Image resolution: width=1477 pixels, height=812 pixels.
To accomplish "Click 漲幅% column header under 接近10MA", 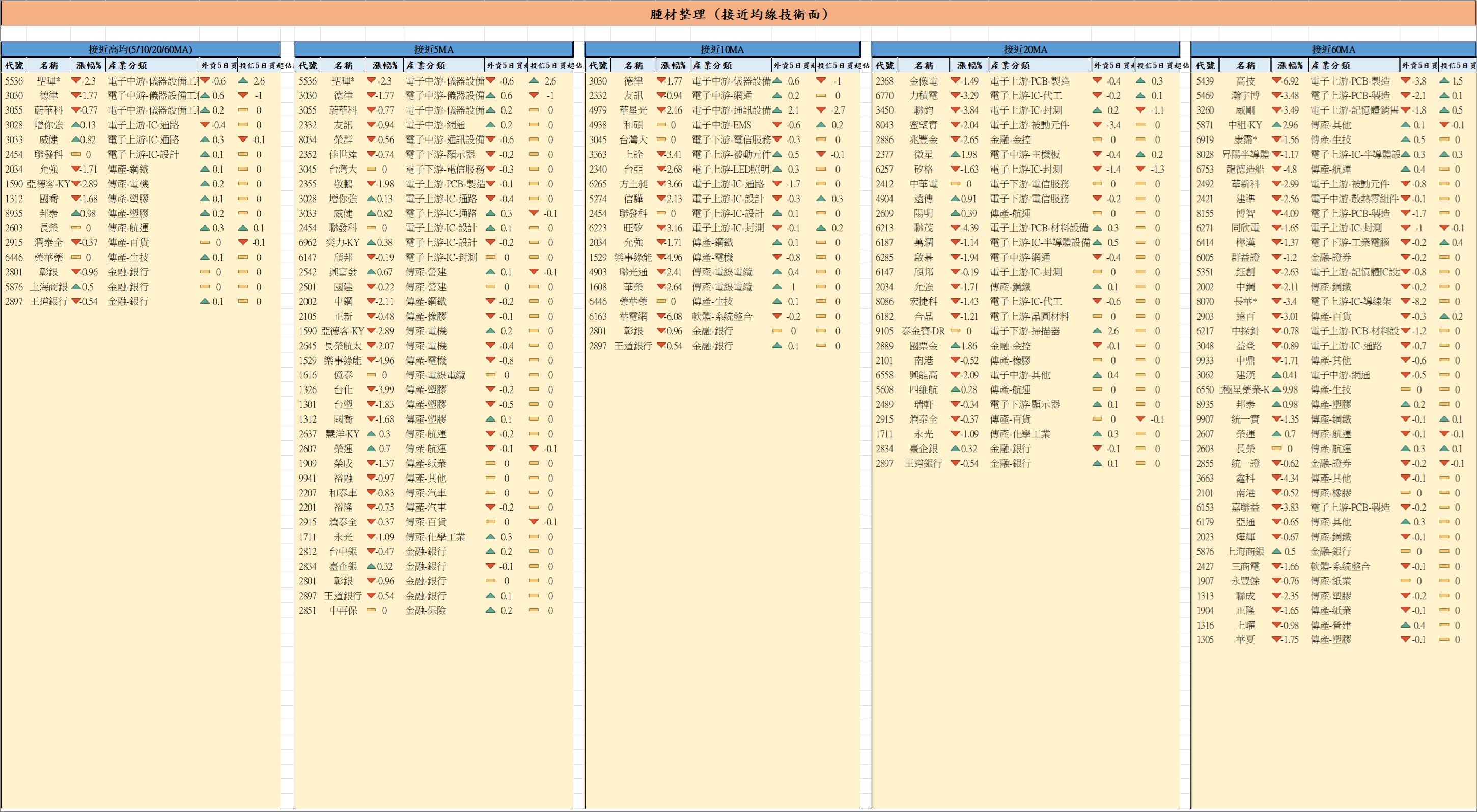I will click(673, 65).
